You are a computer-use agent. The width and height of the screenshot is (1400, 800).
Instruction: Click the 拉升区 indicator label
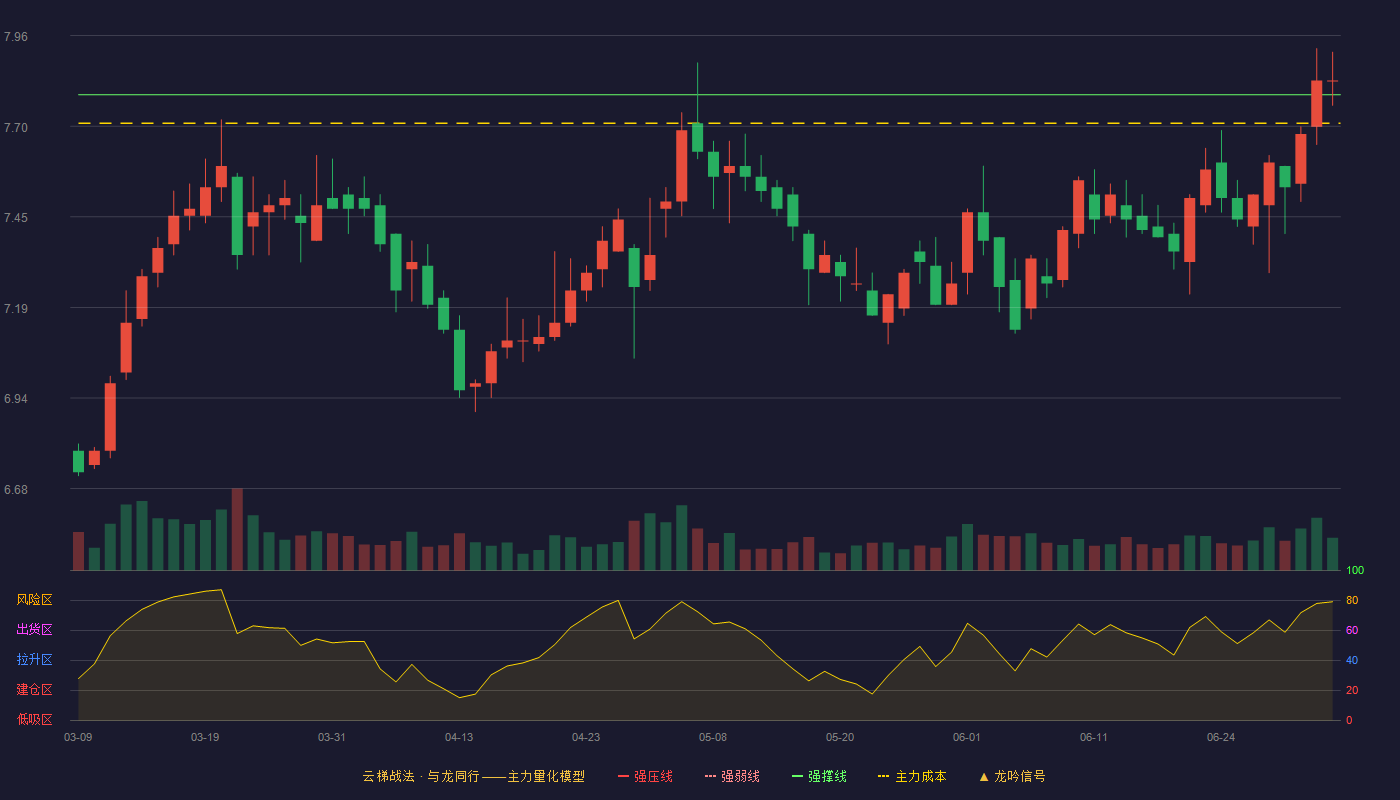tap(34, 660)
